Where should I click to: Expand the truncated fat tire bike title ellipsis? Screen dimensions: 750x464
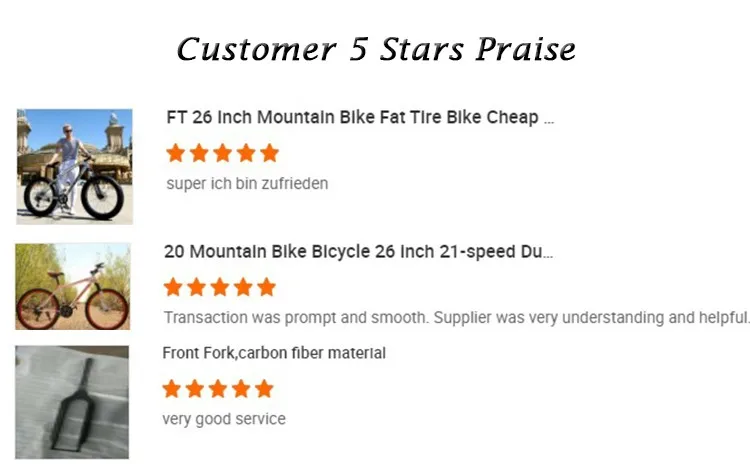(549, 121)
